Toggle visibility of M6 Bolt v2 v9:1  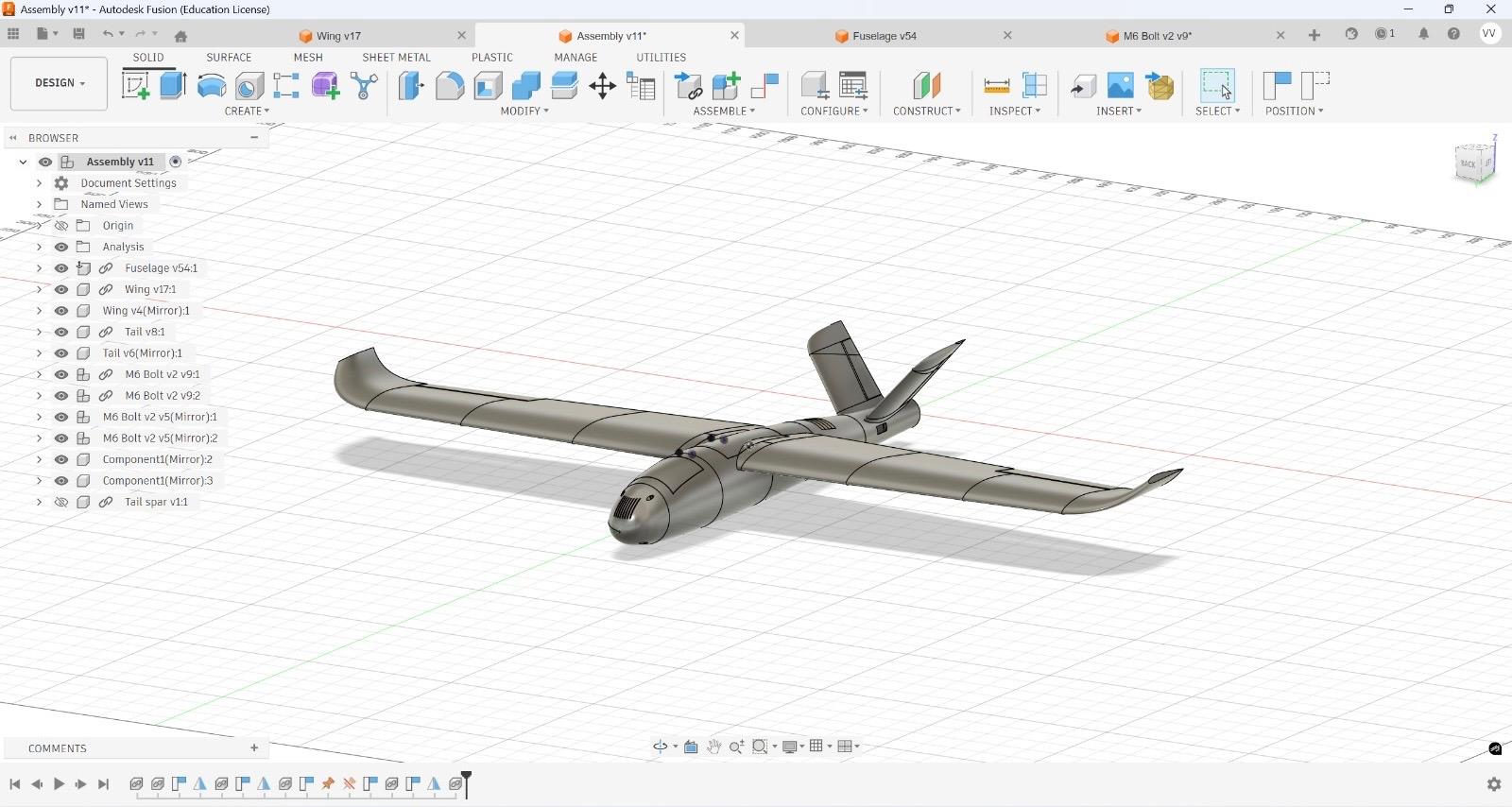click(61, 374)
